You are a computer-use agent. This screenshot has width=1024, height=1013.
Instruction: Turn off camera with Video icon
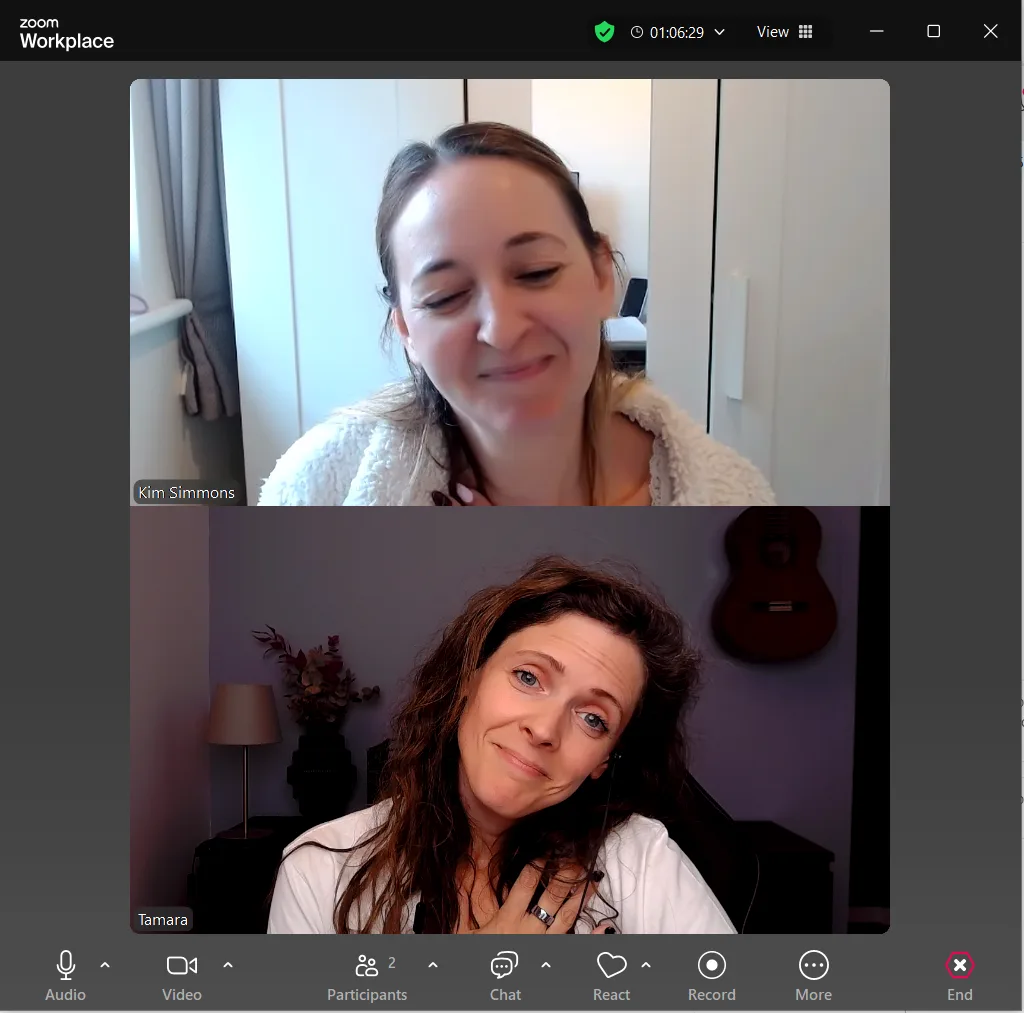pyautogui.click(x=181, y=966)
